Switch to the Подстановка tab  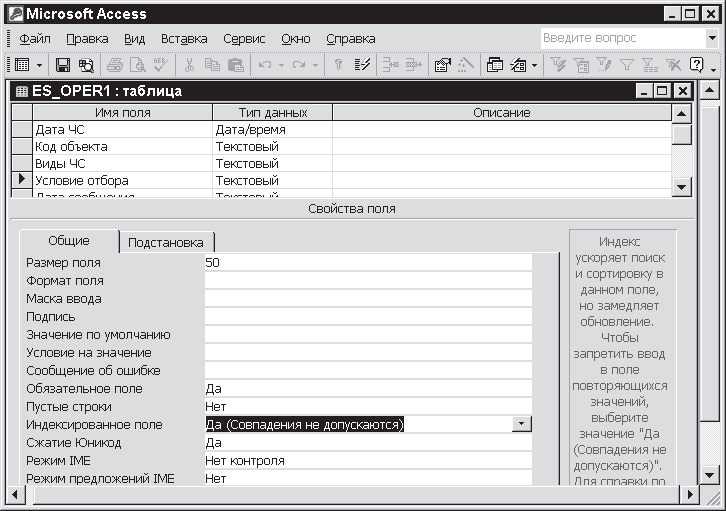166,243
